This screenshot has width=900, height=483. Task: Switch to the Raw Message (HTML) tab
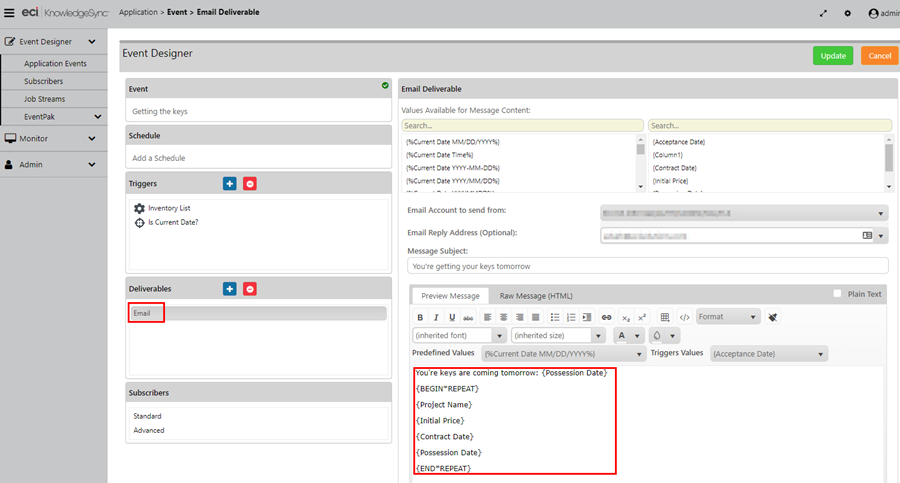click(x=536, y=296)
